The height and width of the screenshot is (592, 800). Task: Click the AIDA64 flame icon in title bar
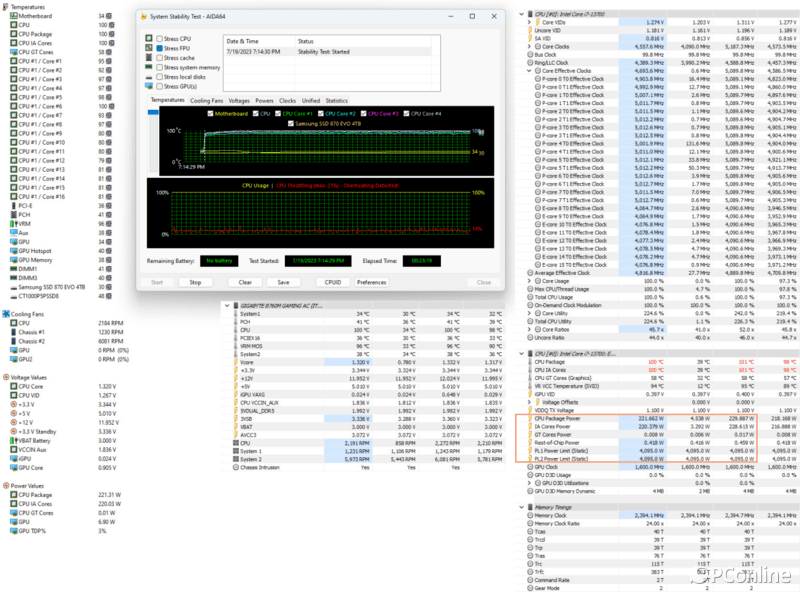(x=143, y=16)
